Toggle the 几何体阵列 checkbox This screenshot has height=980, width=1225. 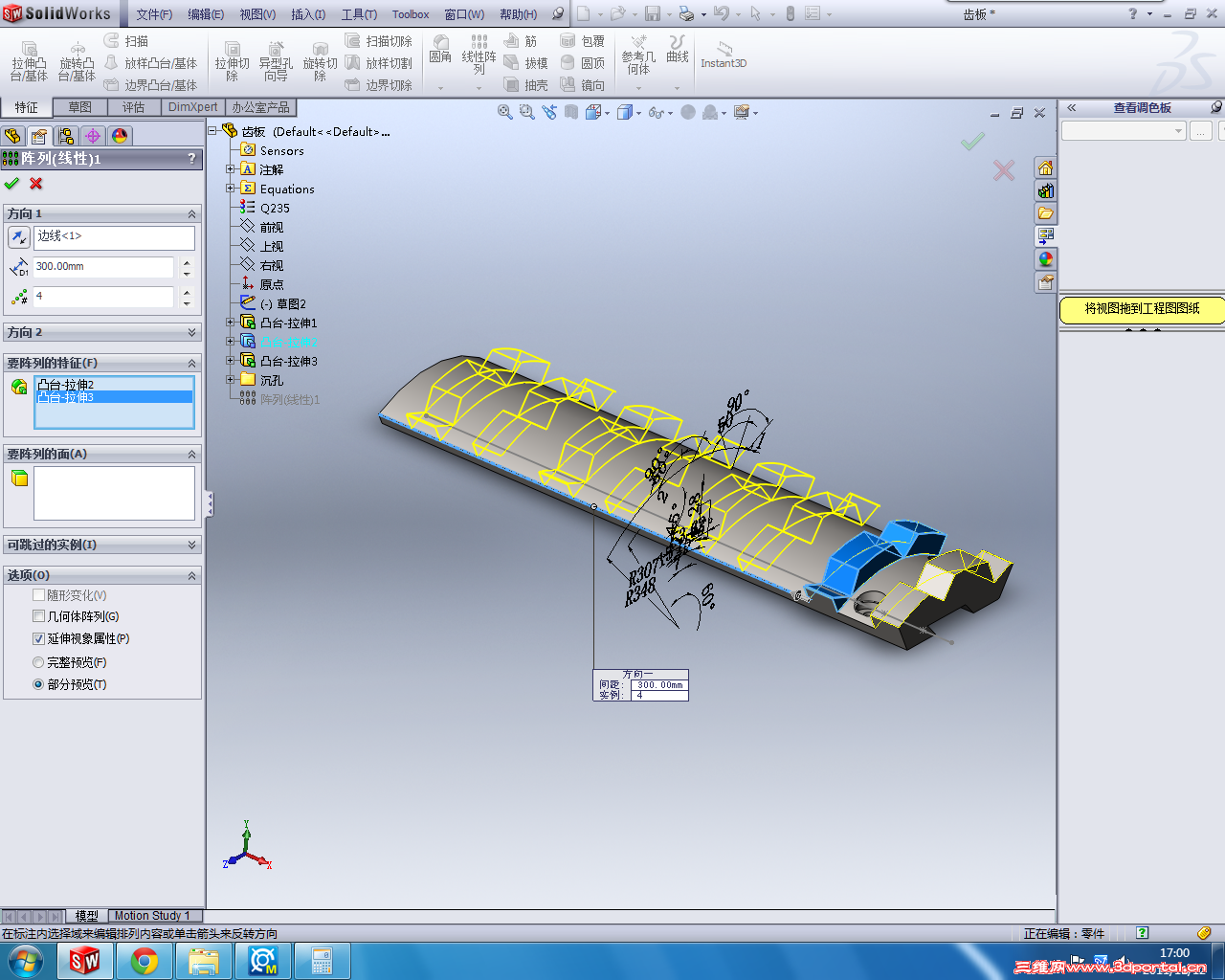[x=39, y=616]
